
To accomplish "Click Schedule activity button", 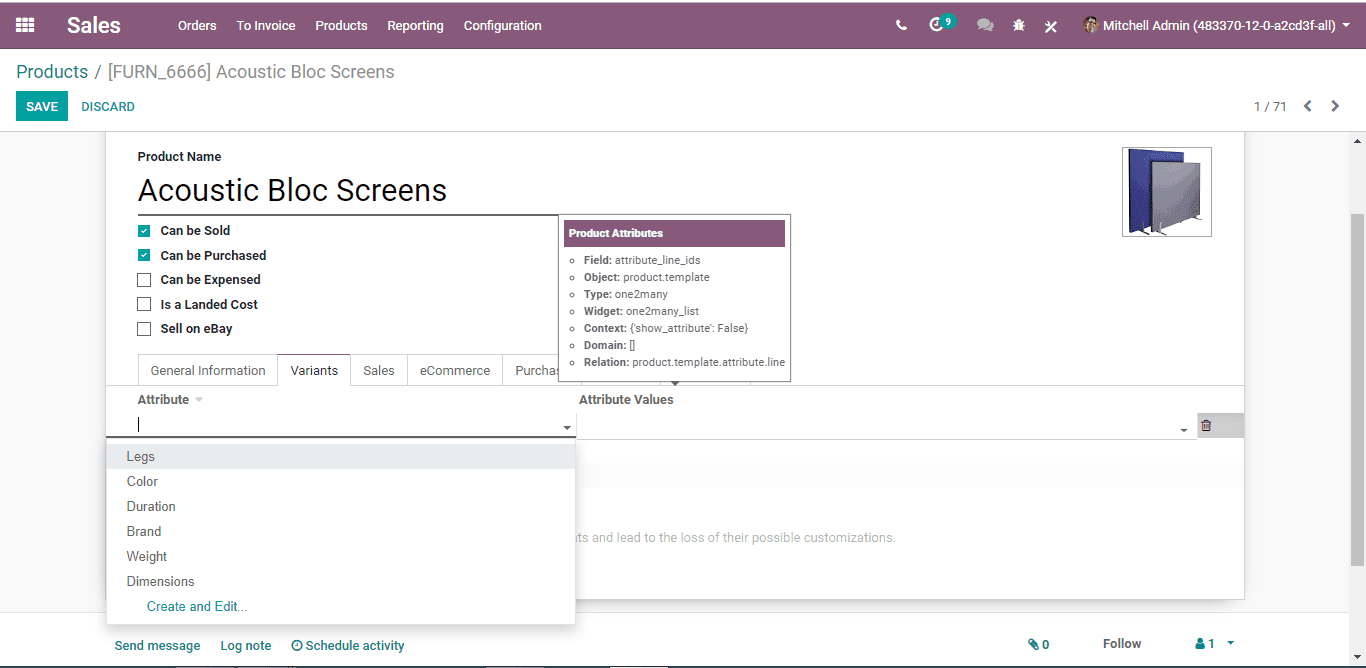I will pyautogui.click(x=348, y=646).
